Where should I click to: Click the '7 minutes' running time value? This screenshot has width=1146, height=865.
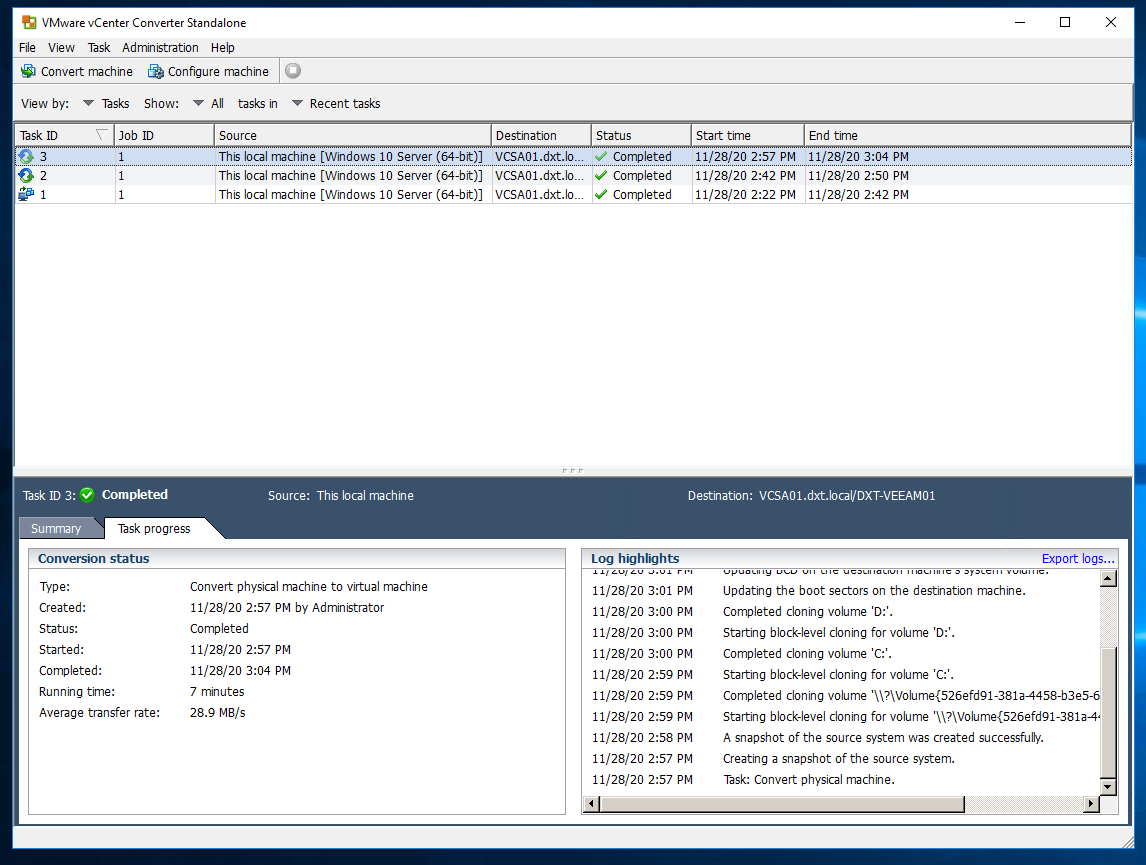coord(217,691)
